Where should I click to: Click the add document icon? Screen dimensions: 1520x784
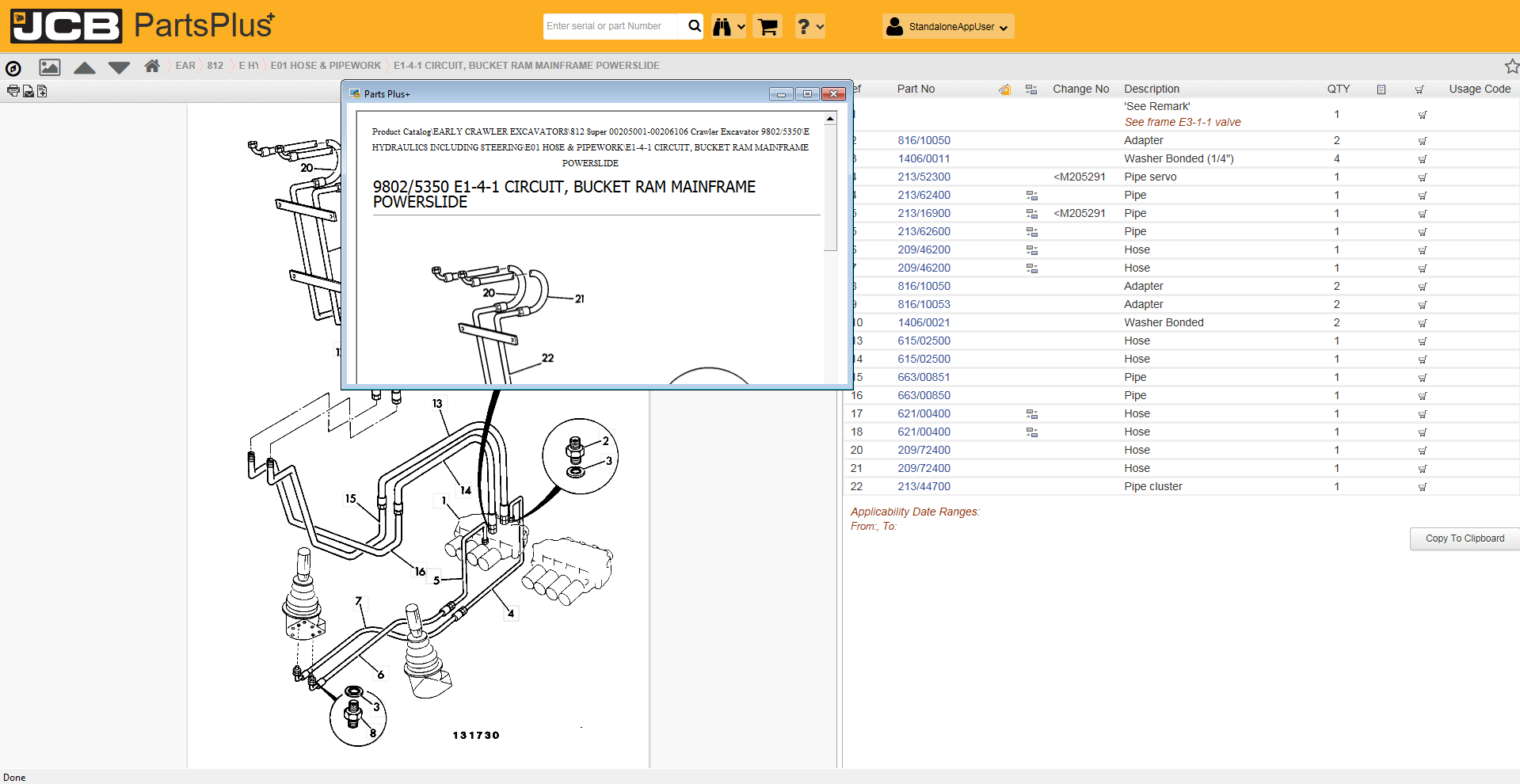(42, 91)
